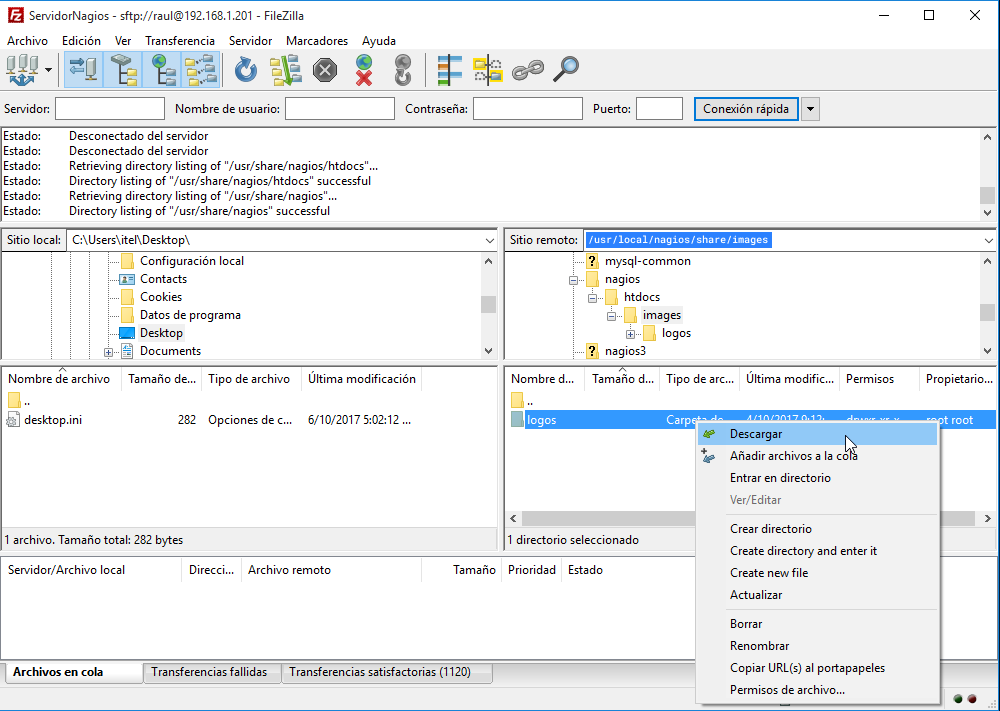Toggle the local directory tree view
1000x711 pixels.
pos(121,70)
